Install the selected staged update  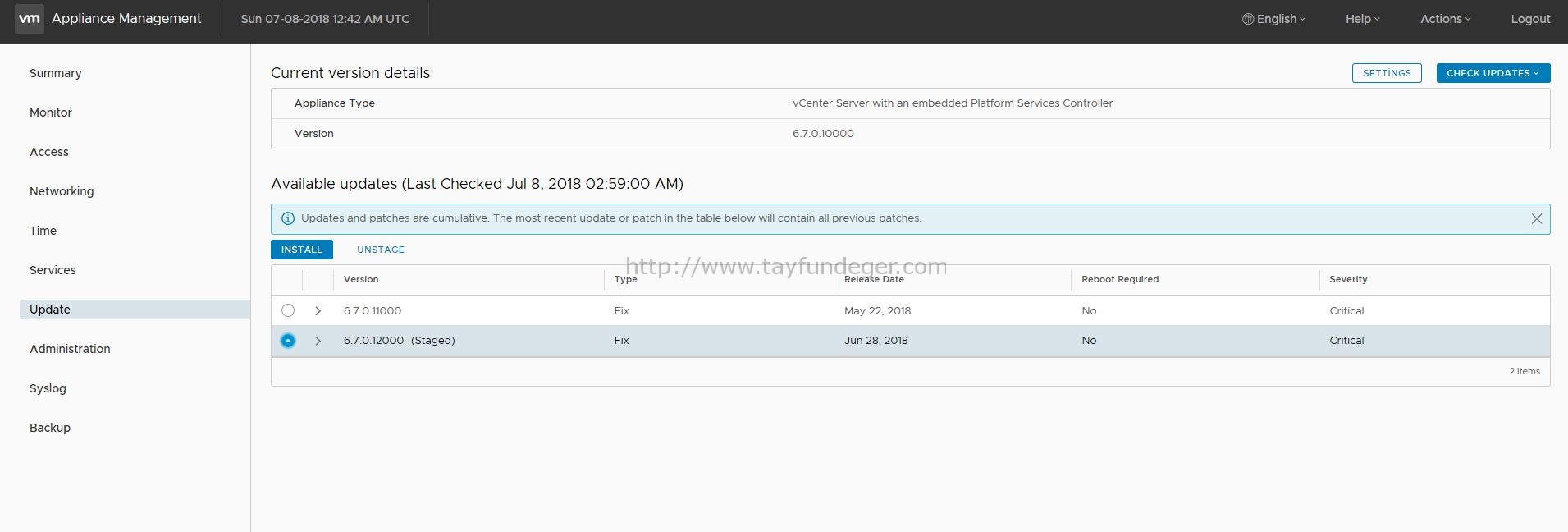tap(302, 250)
